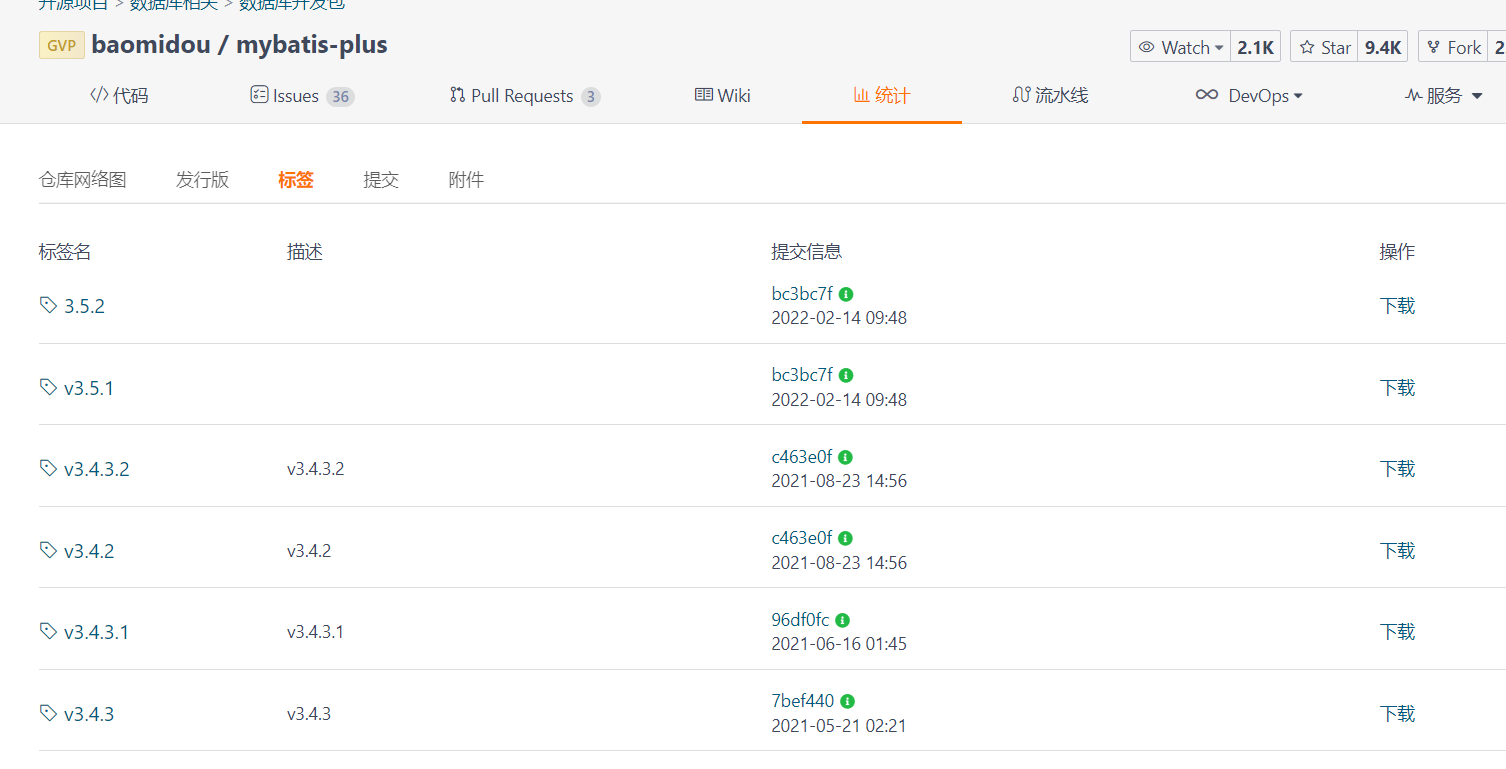
Task: Download tag v3.4.3.1
Action: coord(1397,632)
